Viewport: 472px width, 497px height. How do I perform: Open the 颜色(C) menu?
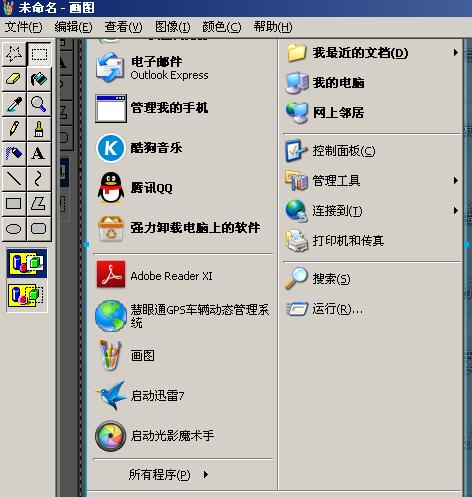click(221, 27)
